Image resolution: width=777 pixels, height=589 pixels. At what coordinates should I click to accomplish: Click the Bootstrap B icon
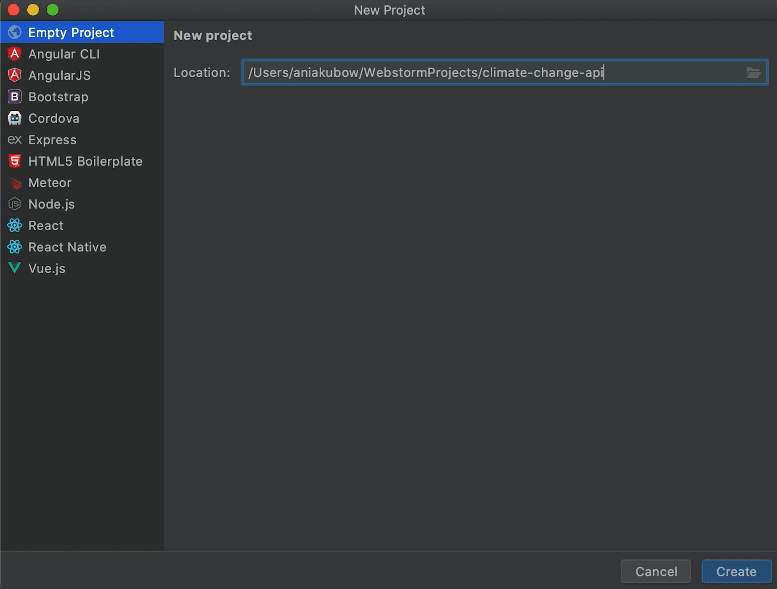14,97
